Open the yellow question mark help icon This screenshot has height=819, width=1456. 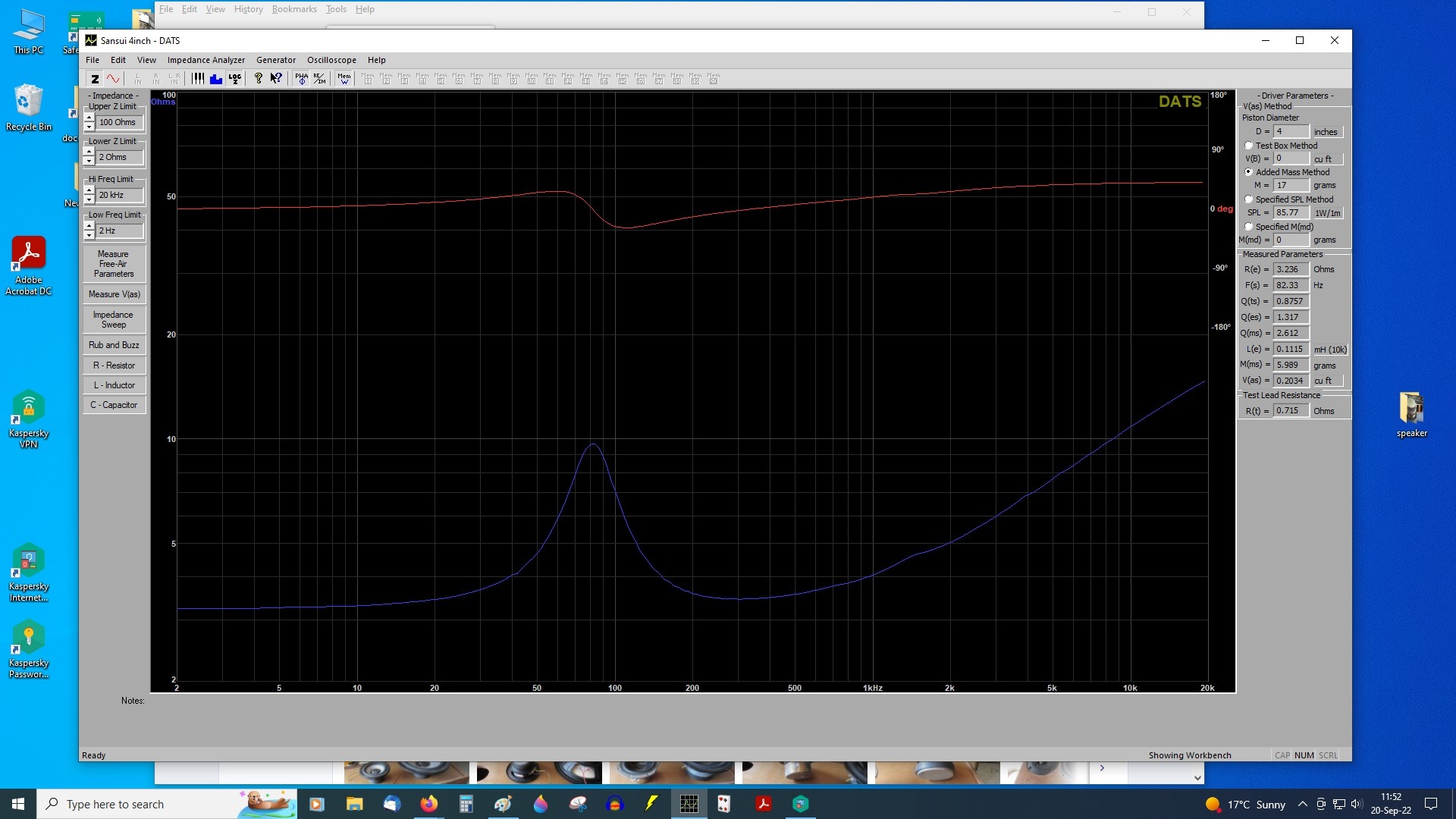tap(258, 78)
